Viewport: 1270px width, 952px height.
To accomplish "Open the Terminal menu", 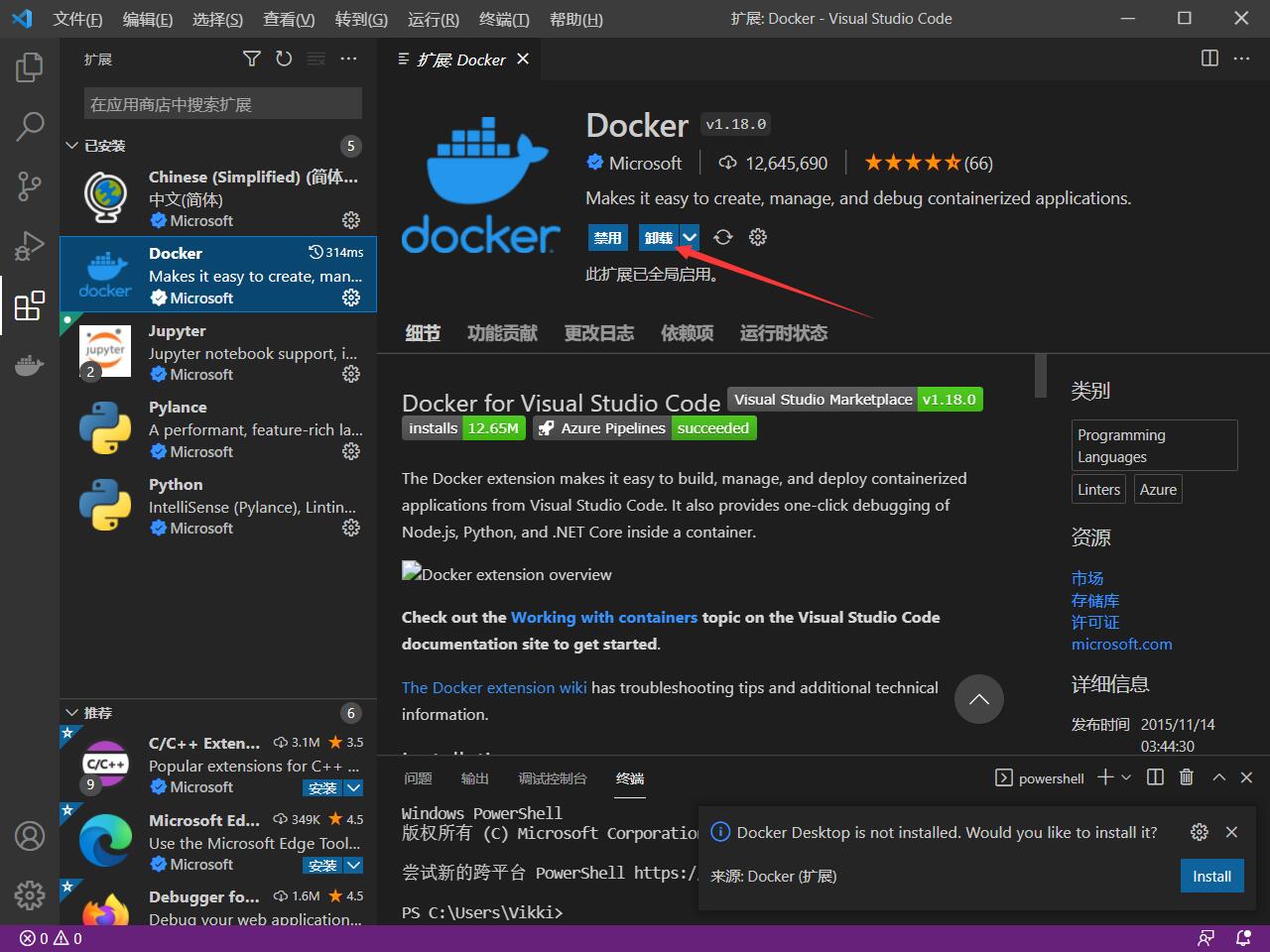I will pyautogui.click(x=504, y=19).
